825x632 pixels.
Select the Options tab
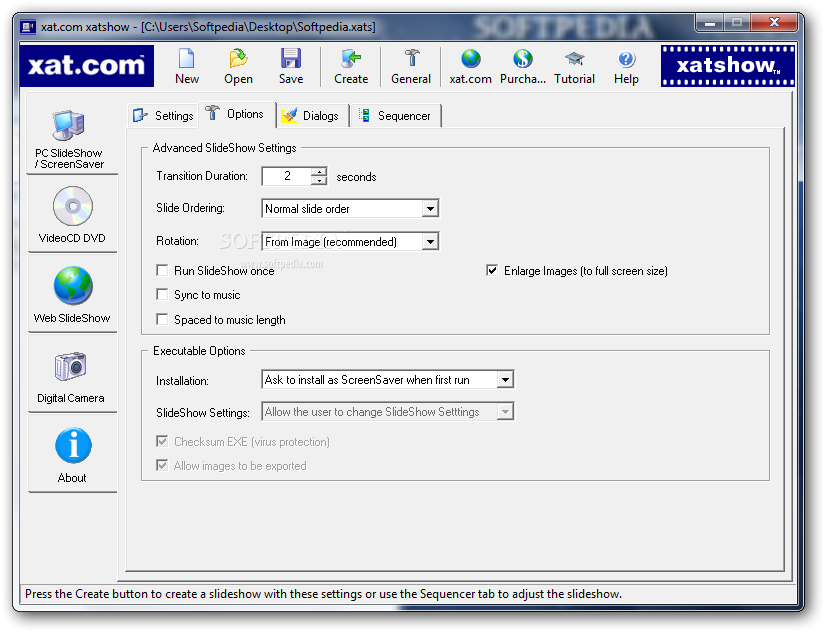pos(237,114)
